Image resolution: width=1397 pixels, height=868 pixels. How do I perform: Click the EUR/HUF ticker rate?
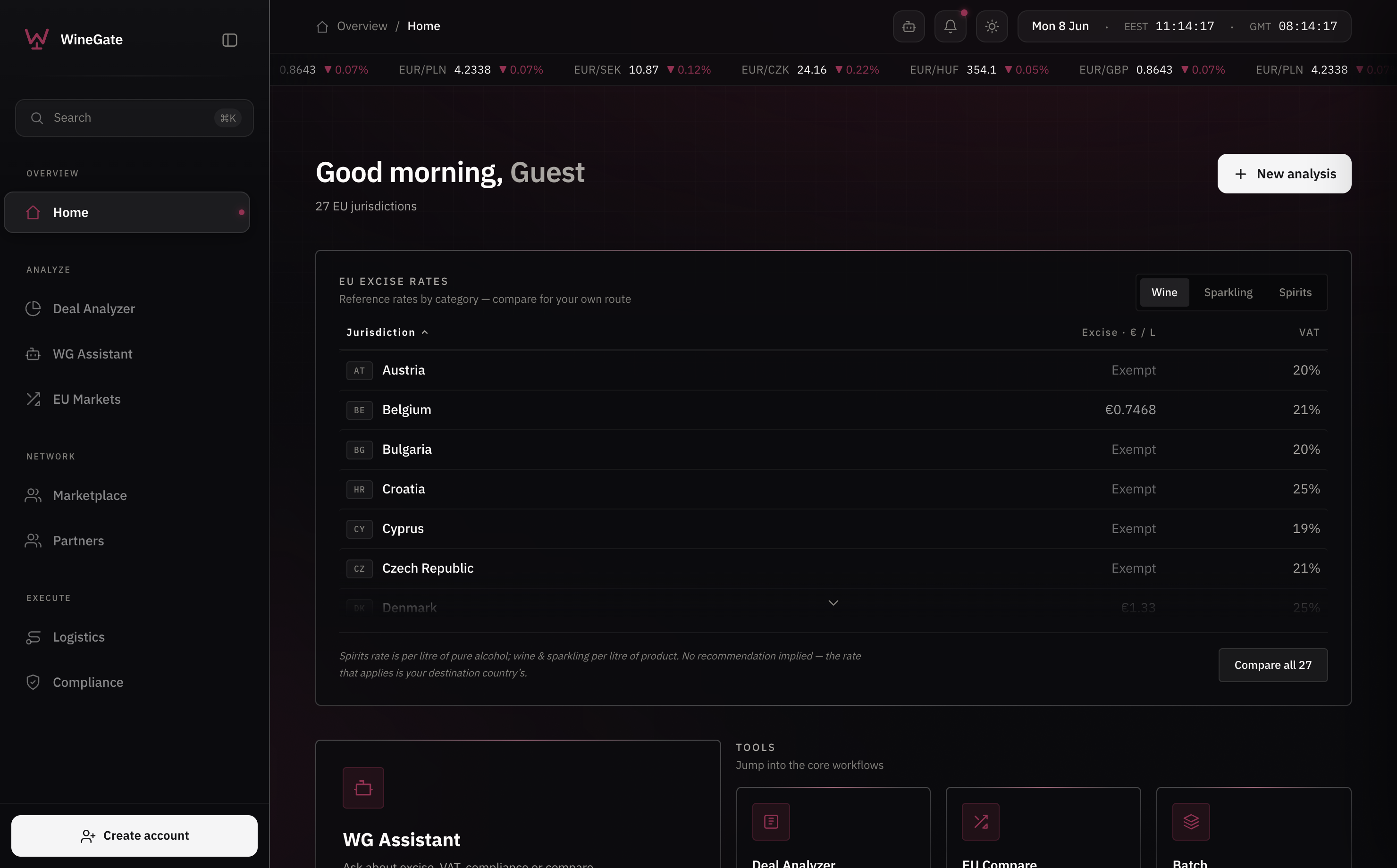click(980, 69)
